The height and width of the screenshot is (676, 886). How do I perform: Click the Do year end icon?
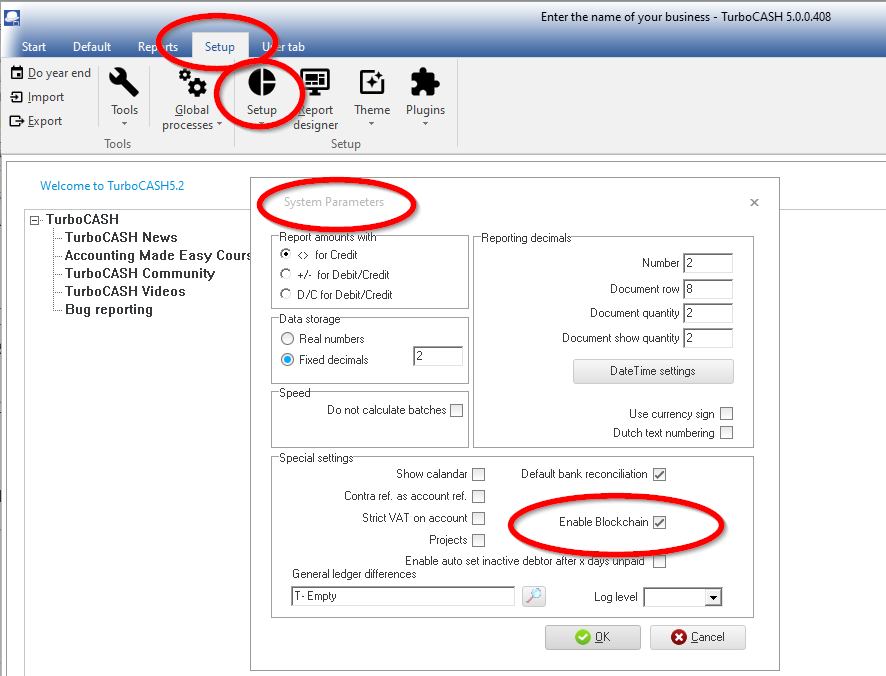click(17, 73)
